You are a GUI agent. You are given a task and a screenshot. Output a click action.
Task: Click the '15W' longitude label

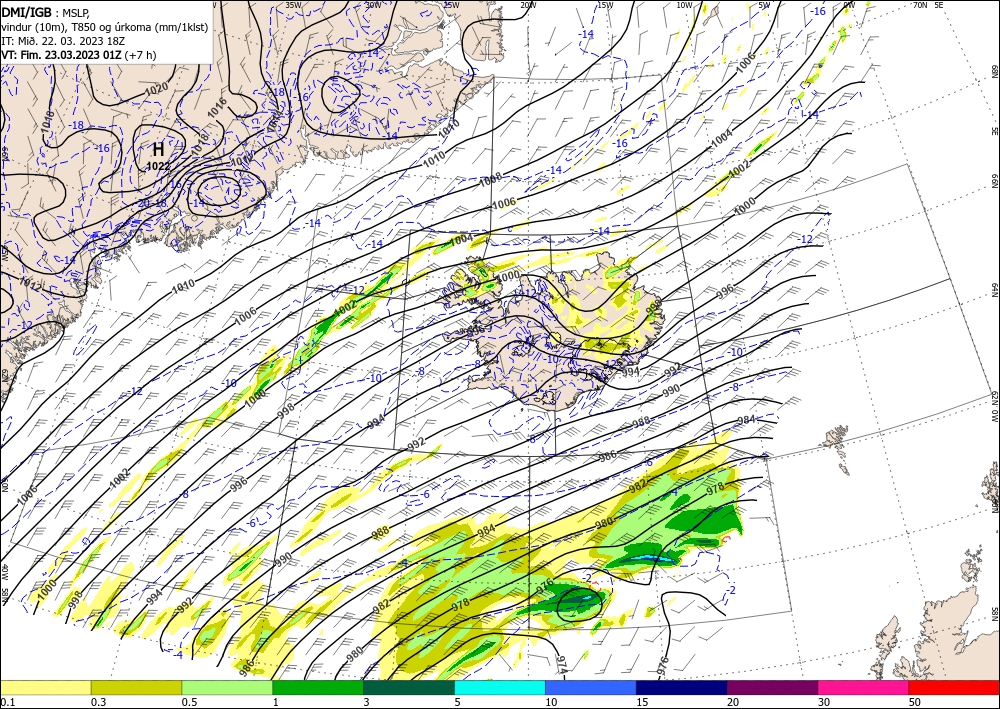606,4
